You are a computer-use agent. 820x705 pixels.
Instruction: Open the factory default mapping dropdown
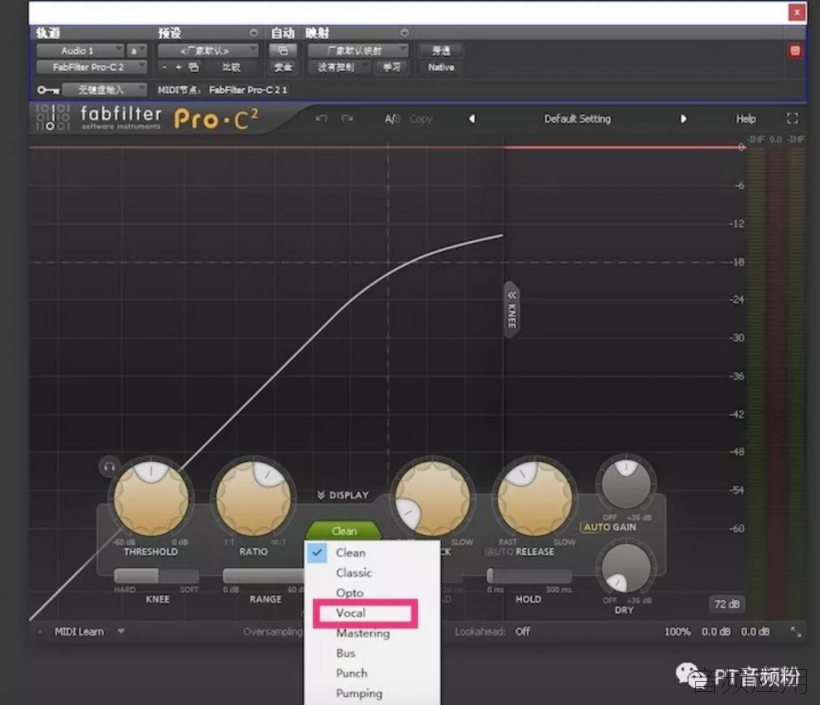(x=358, y=51)
